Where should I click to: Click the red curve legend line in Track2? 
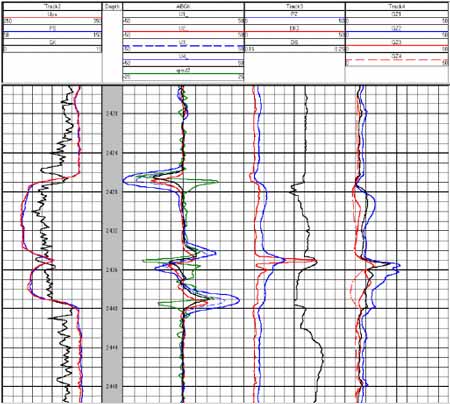pyautogui.click(x=52, y=18)
